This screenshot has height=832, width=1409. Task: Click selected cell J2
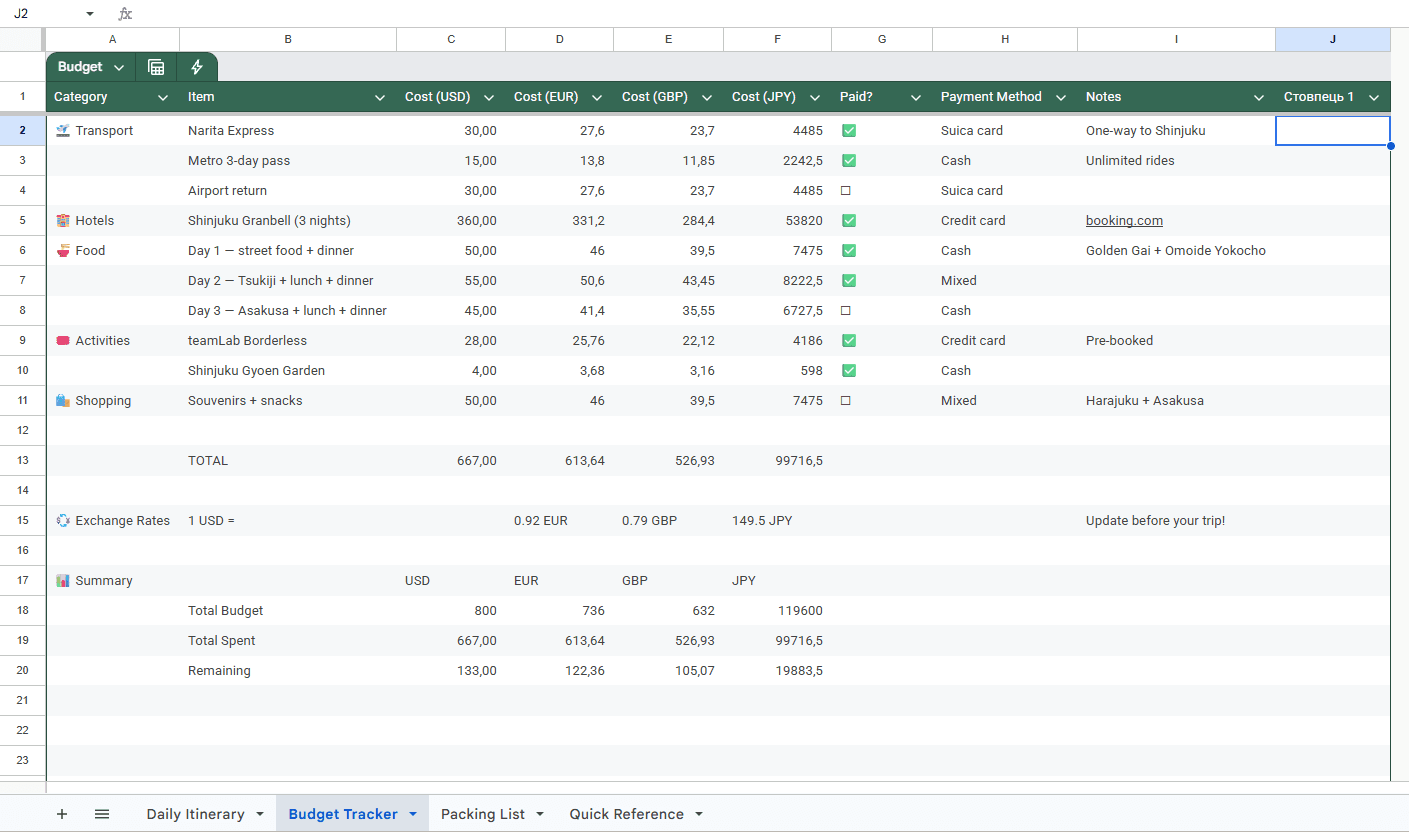tap(1333, 131)
